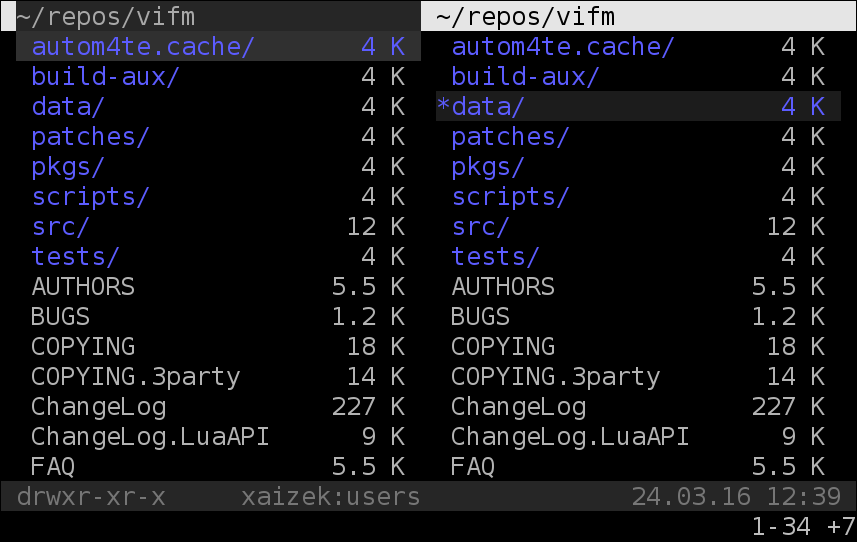Select src/ directory in left pane
The height and width of the screenshot is (542, 857).
[x=219, y=226]
